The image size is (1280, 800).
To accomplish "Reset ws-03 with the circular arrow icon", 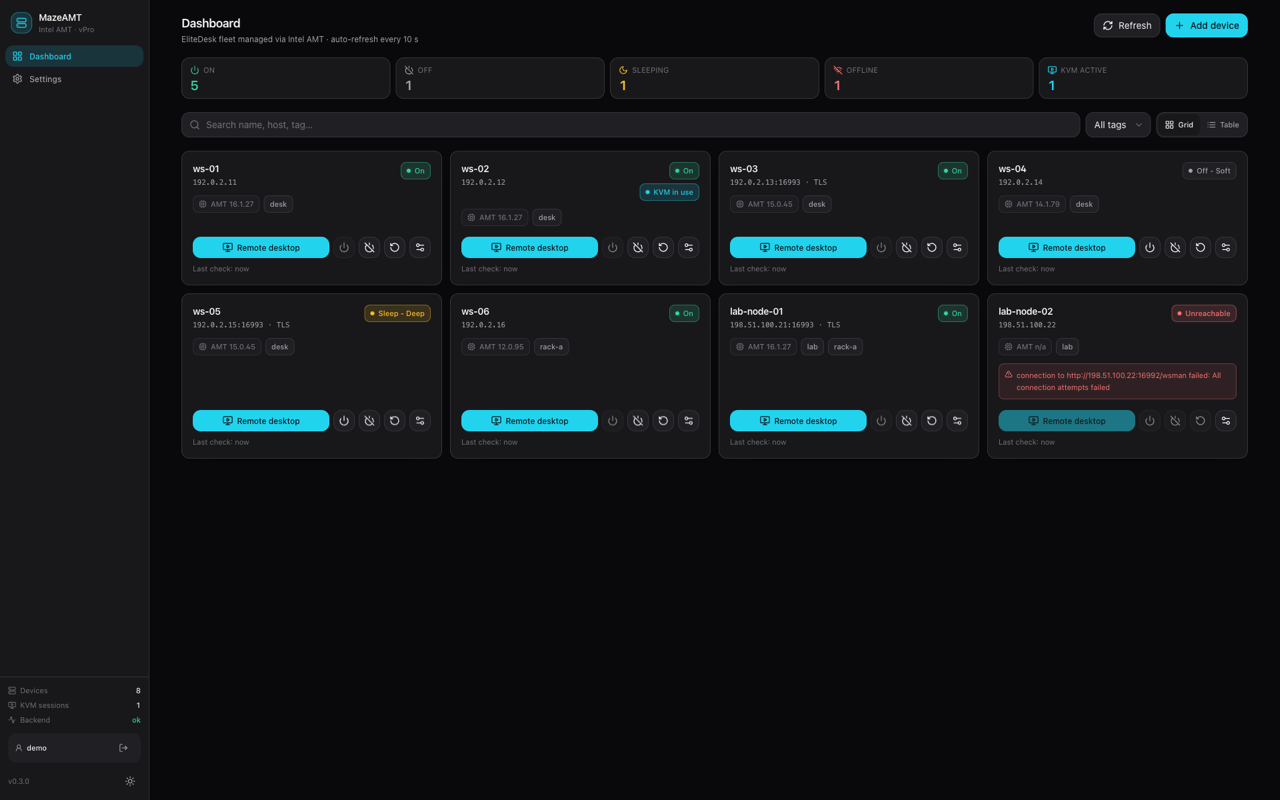I will point(932,247).
